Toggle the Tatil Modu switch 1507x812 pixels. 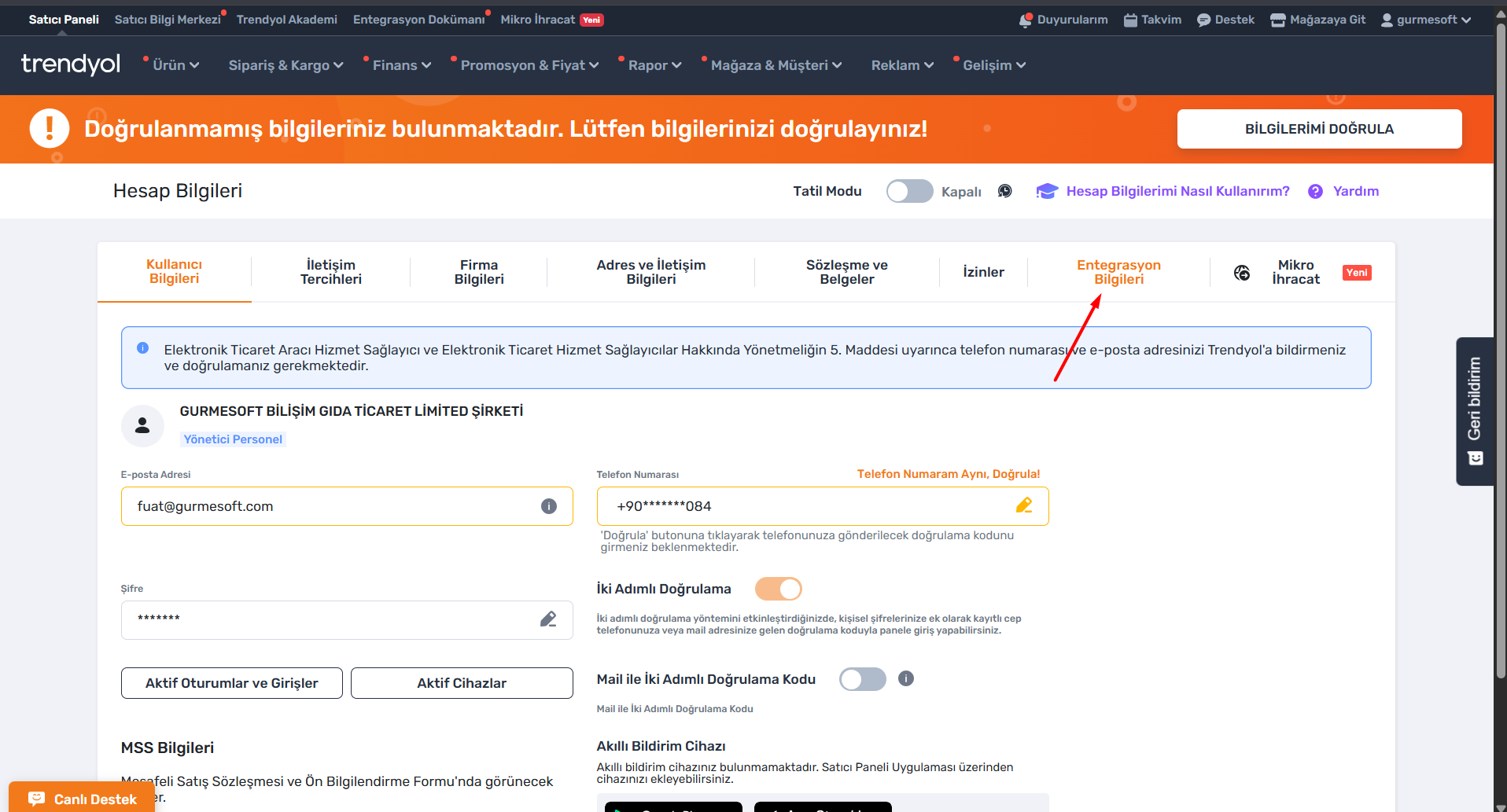909,191
